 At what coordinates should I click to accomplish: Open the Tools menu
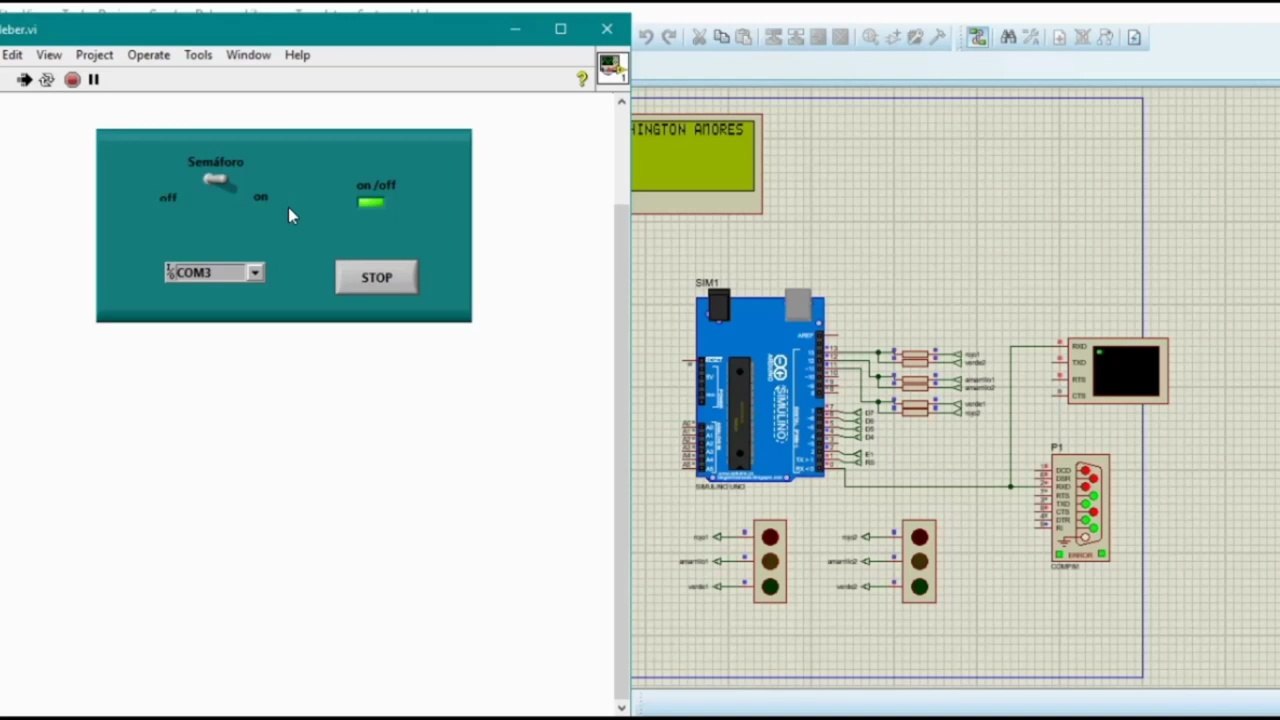[198, 55]
